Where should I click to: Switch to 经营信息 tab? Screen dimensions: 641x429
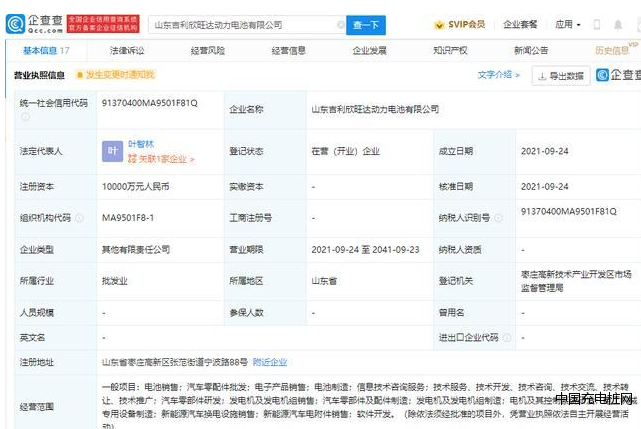(x=289, y=51)
